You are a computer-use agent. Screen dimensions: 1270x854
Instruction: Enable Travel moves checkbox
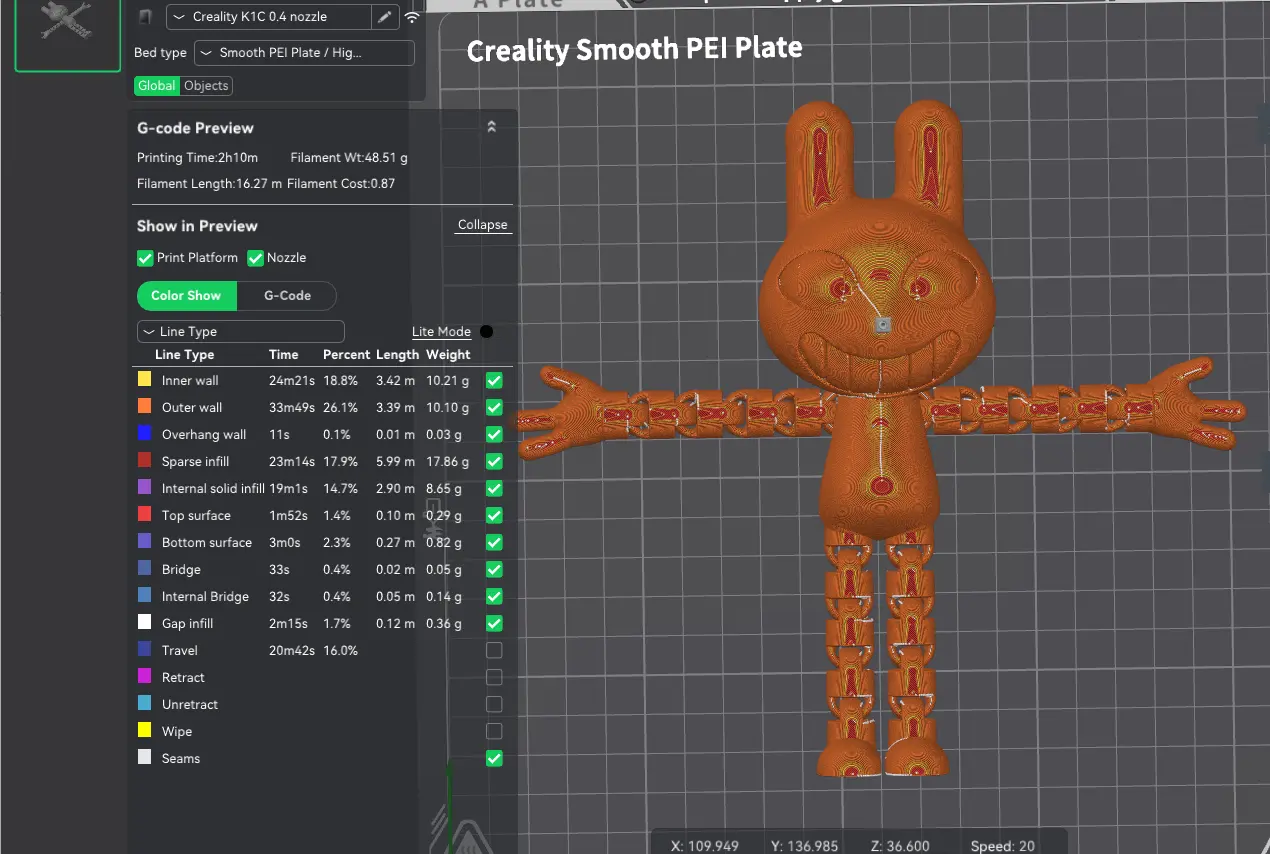click(494, 650)
